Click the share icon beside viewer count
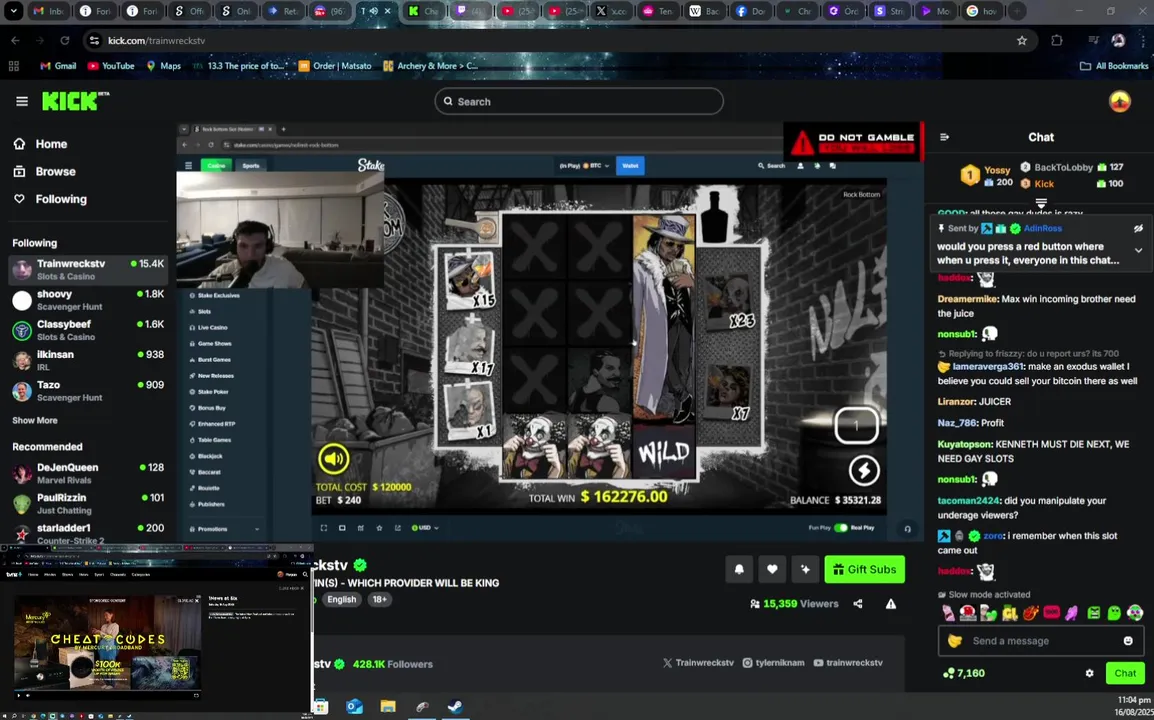The height and width of the screenshot is (720, 1154). tap(858, 604)
